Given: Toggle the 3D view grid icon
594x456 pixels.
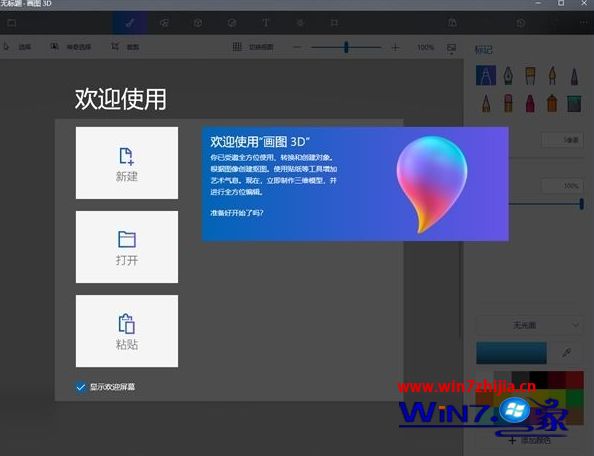Looking at the screenshot, I should (237, 47).
